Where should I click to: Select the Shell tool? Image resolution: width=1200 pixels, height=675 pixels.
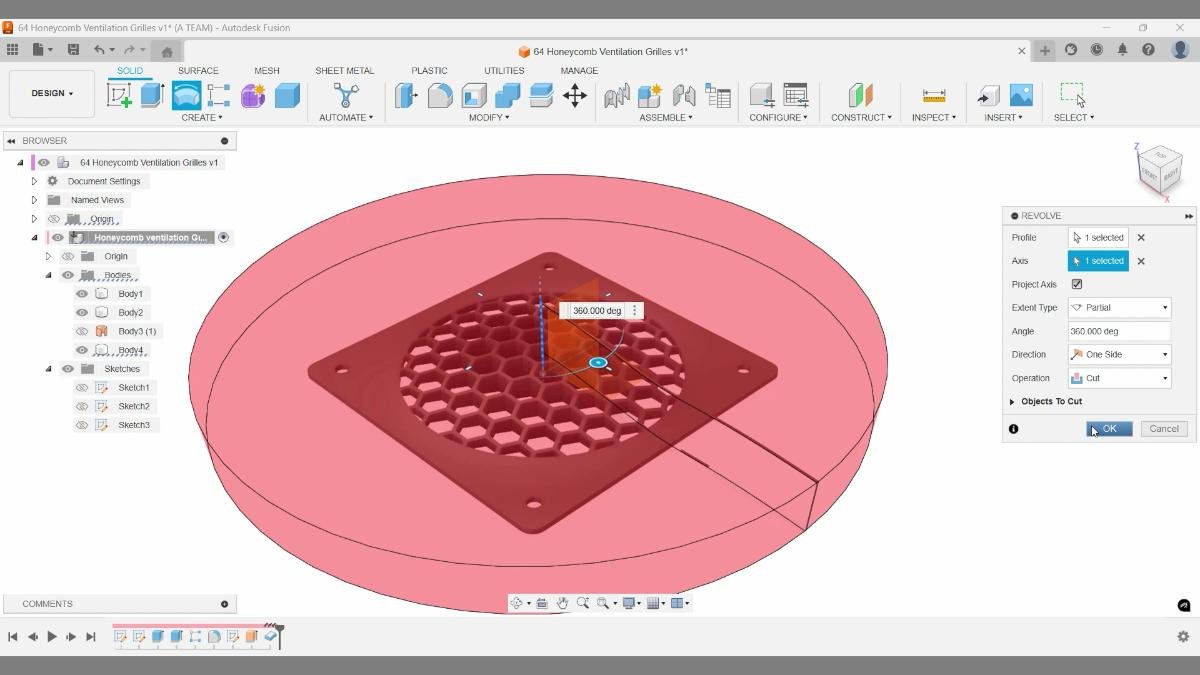(x=474, y=95)
